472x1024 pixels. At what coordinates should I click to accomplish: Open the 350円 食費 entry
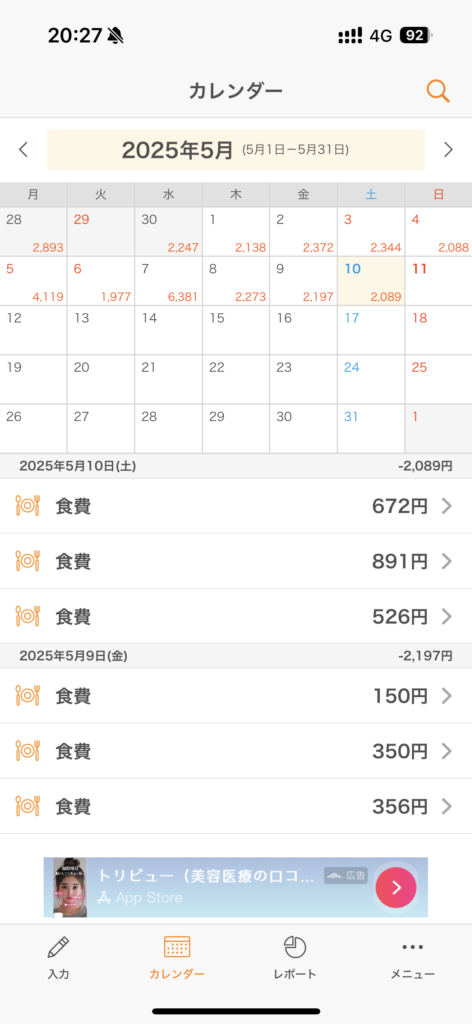(x=236, y=751)
